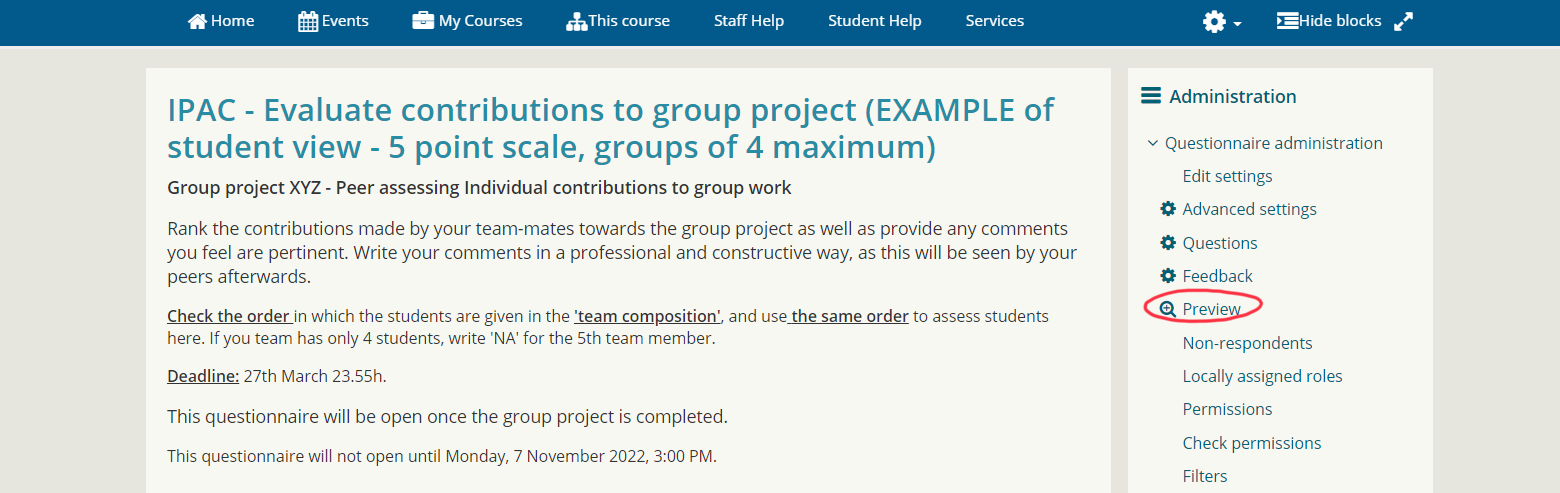The height and width of the screenshot is (493, 1560).
Task: Click the fullscreen expand arrows icon
Action: click(x=1404, y=21)
